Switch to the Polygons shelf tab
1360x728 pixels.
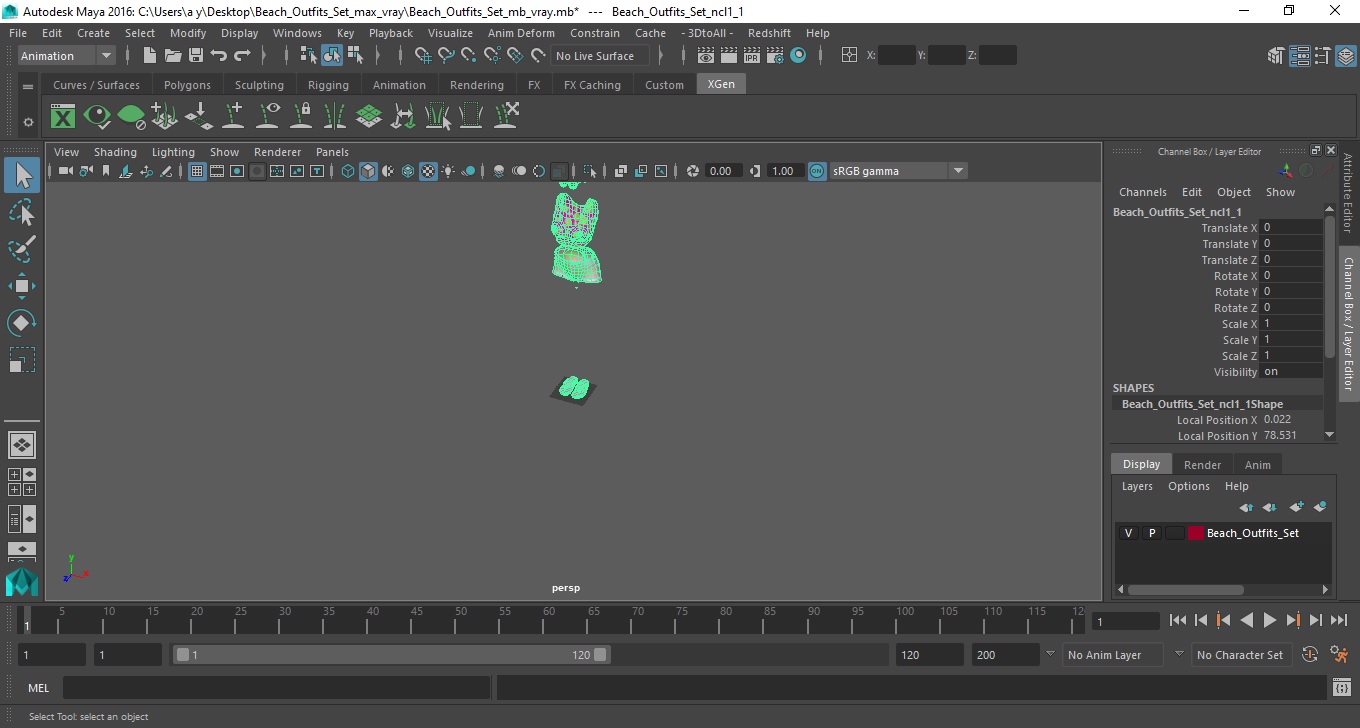[187, 85]
